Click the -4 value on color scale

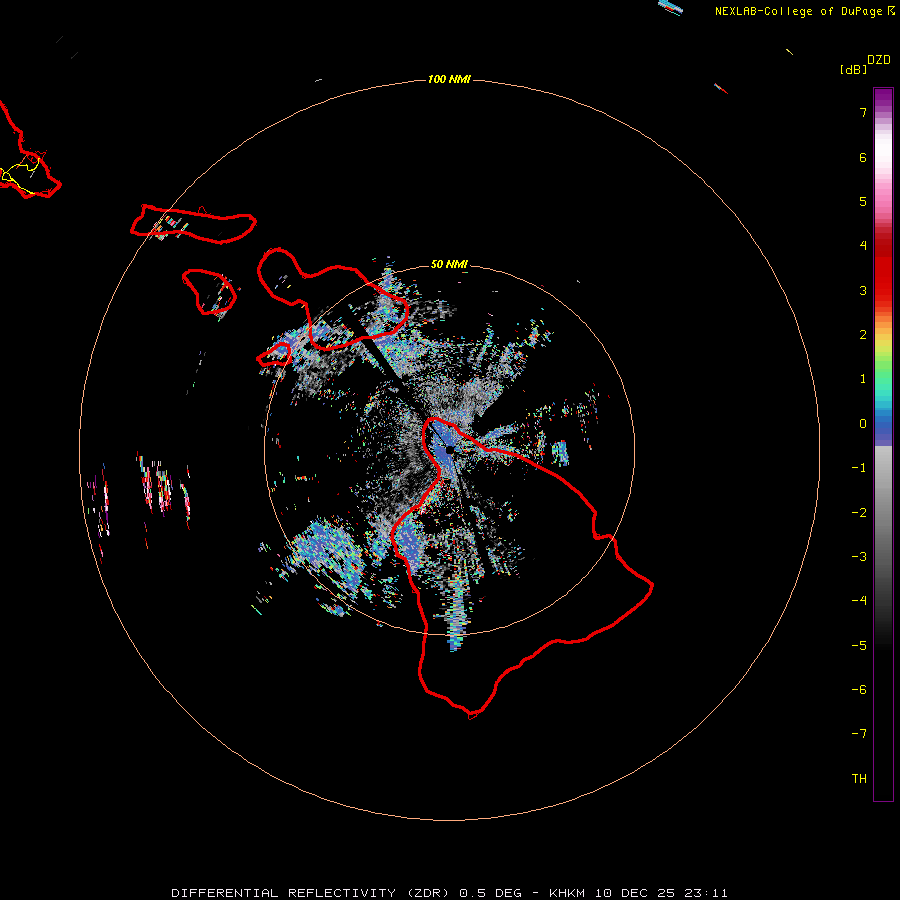(x=859, y=601)
